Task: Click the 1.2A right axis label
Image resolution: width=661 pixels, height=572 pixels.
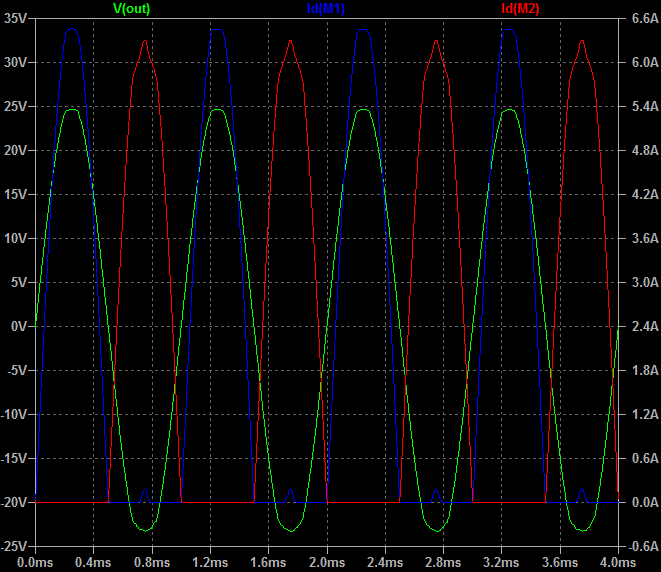Action: click(x=645, y=414)
